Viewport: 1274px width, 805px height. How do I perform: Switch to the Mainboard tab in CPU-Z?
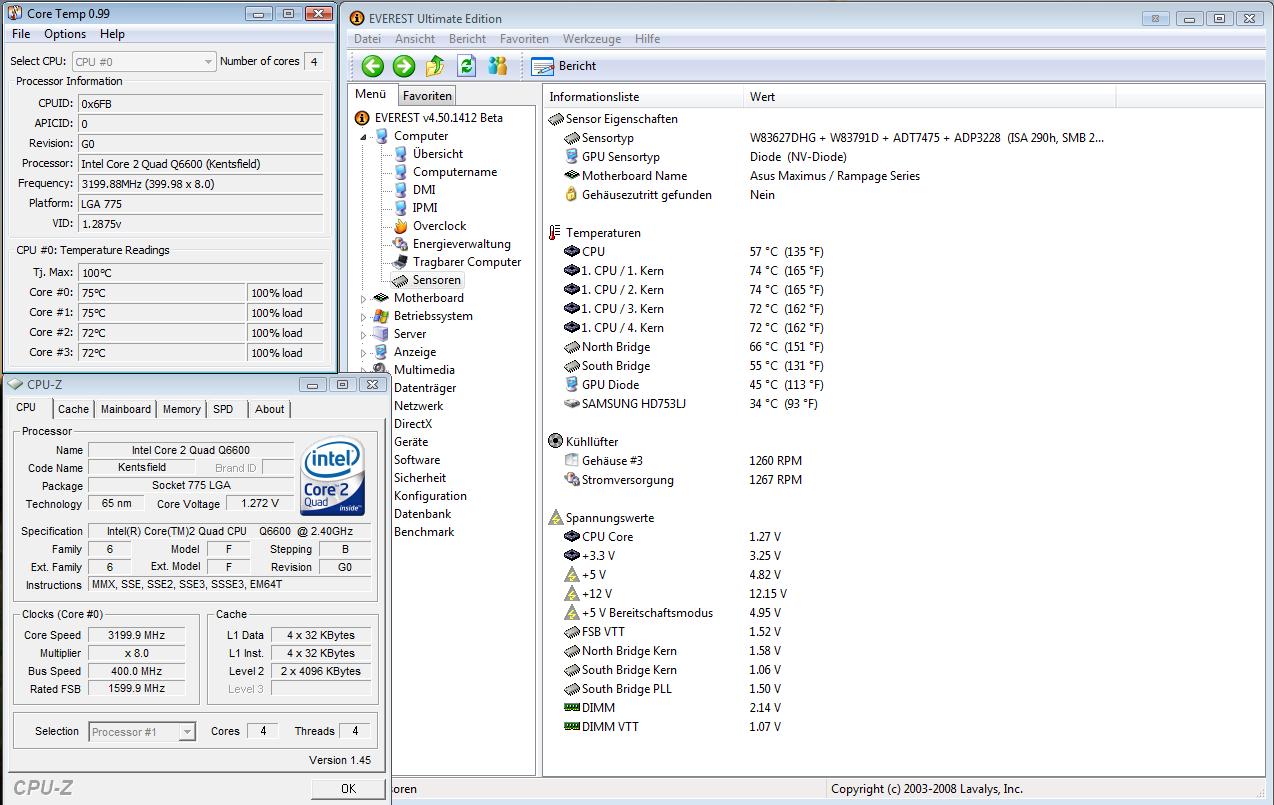pos(126,409)
